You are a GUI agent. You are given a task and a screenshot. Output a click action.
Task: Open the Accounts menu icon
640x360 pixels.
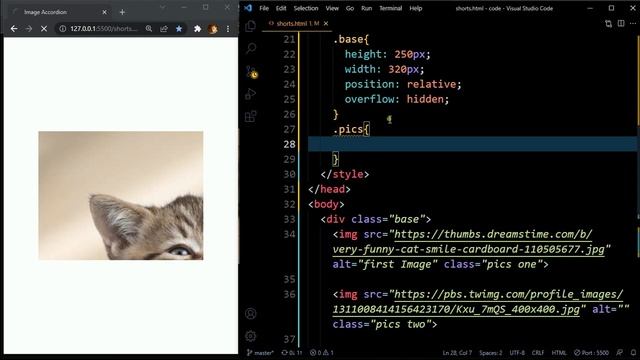251,313
